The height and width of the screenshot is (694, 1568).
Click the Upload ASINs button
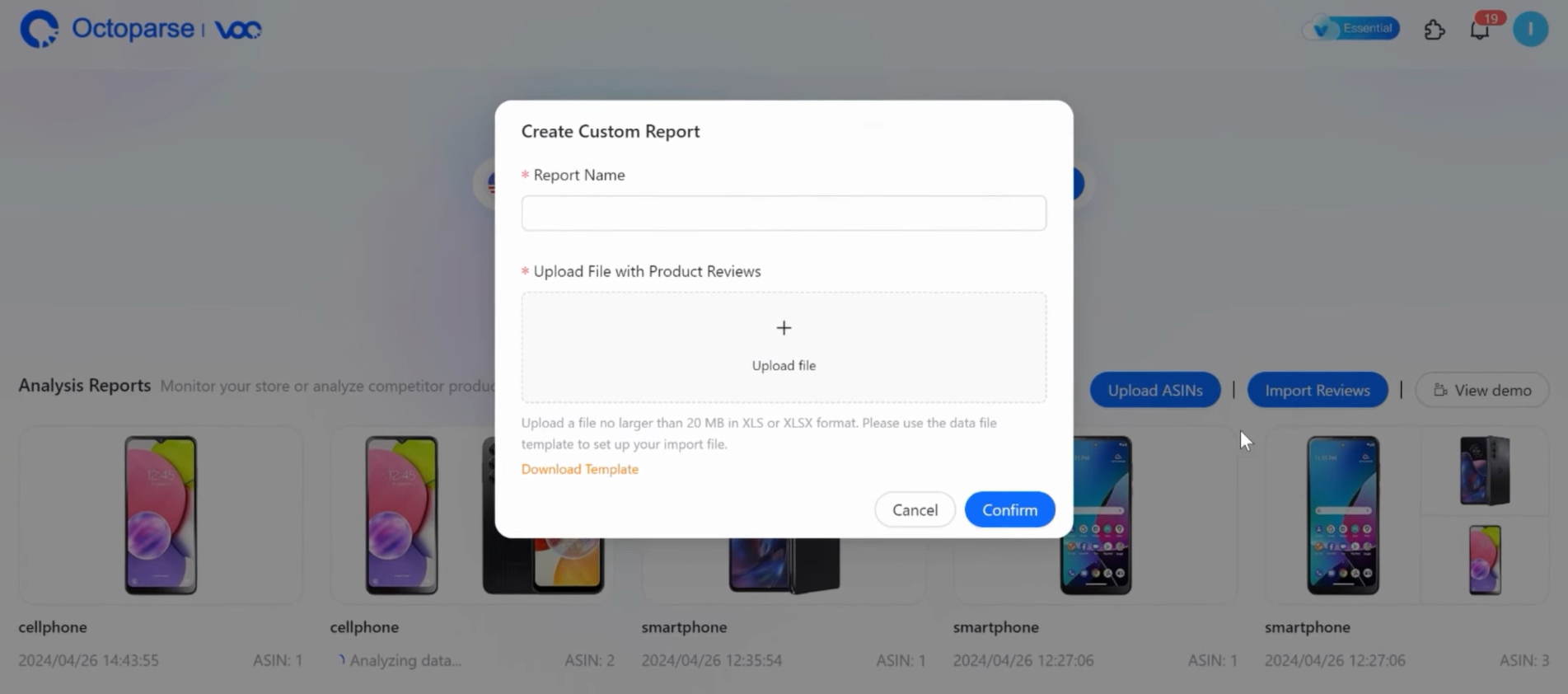pyautogui.click(x=1154, y=390)
